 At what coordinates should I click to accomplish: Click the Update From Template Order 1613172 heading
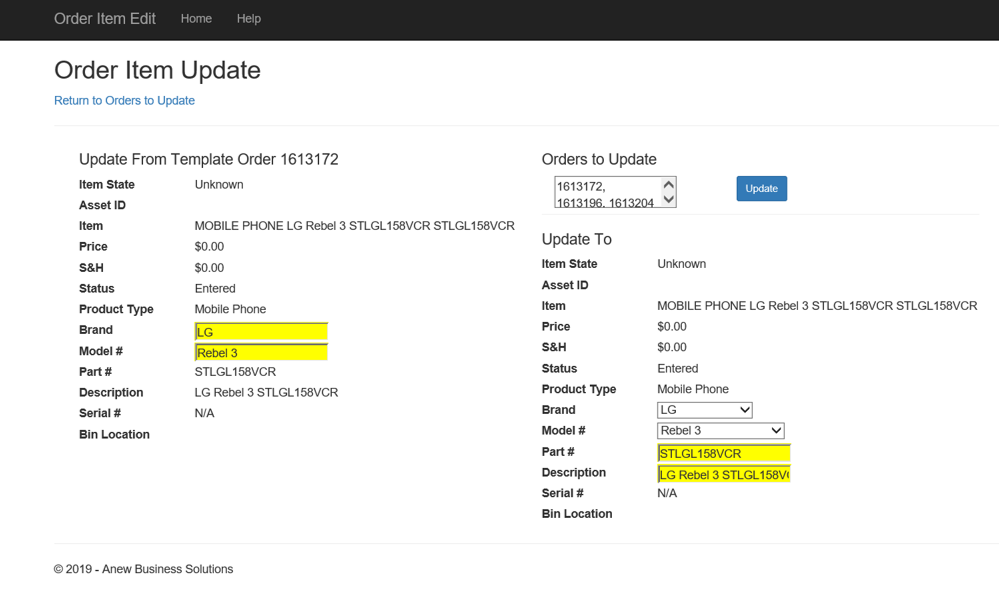coord(208,160)
